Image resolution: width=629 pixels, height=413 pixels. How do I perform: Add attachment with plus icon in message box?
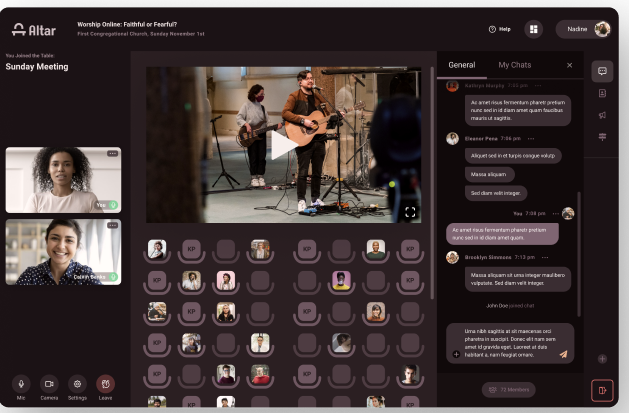pos(457,354)
